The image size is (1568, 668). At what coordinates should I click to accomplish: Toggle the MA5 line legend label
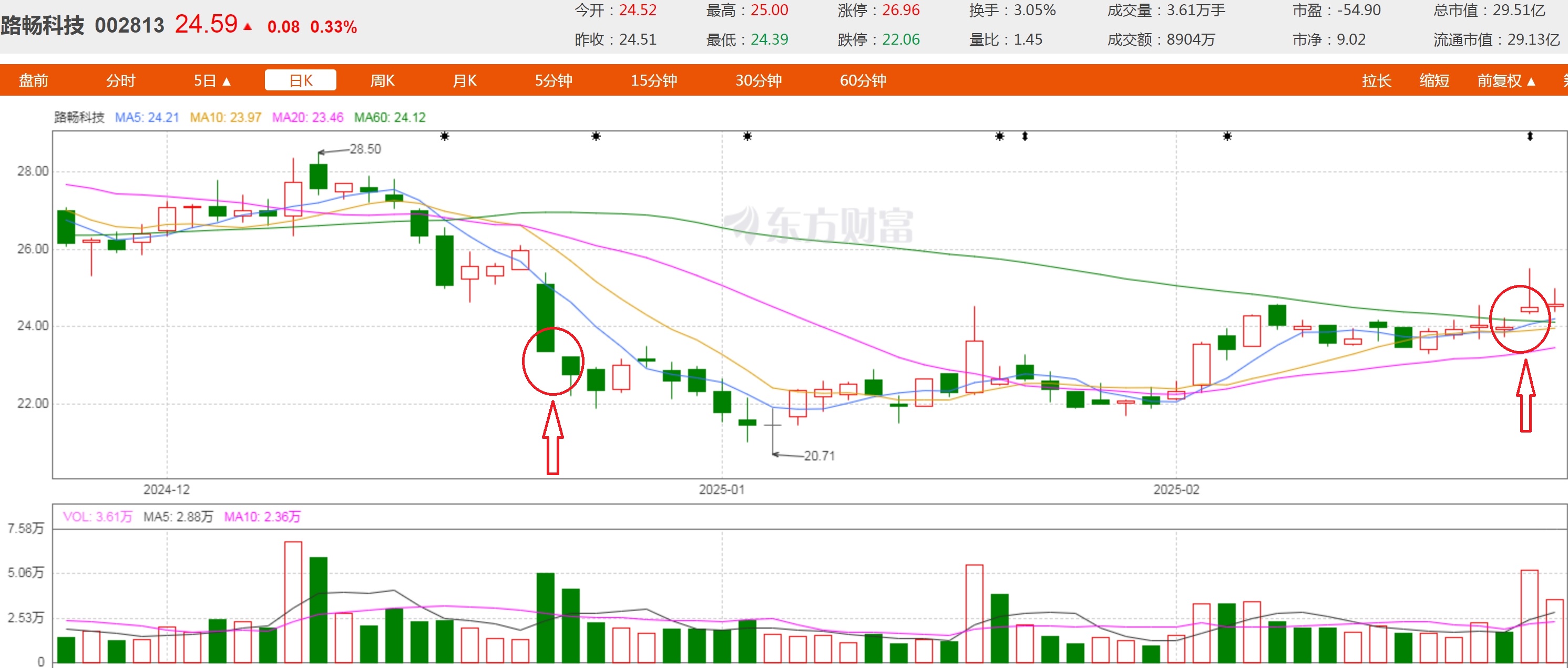(147, 117)
